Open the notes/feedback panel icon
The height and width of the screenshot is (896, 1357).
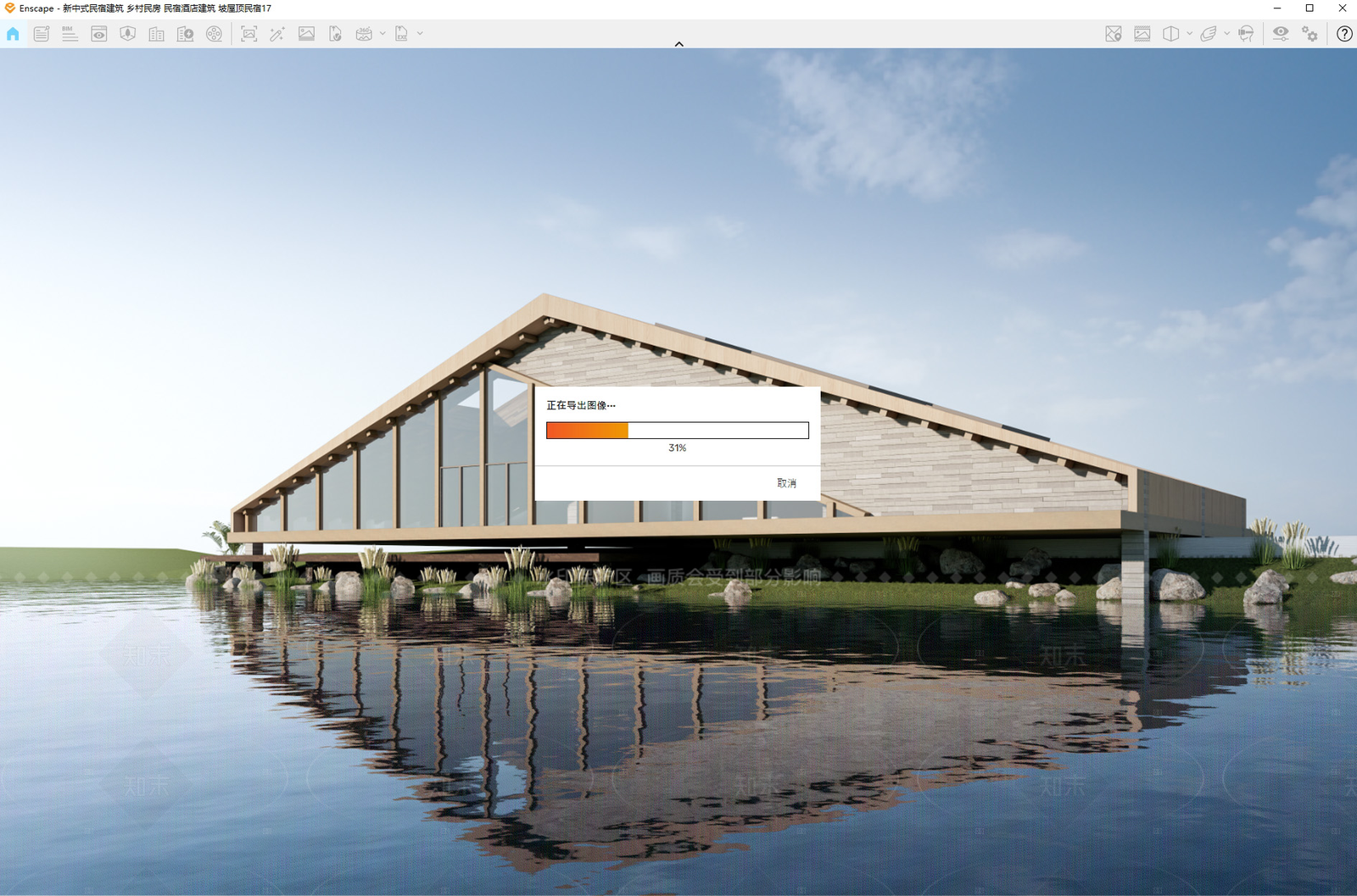click(42, 34)
